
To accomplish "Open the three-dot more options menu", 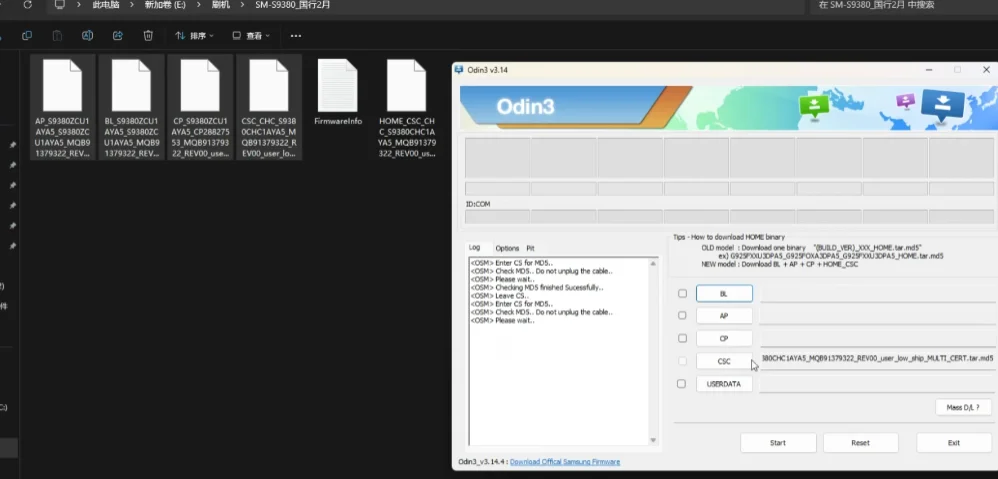I will coord(296,36).
